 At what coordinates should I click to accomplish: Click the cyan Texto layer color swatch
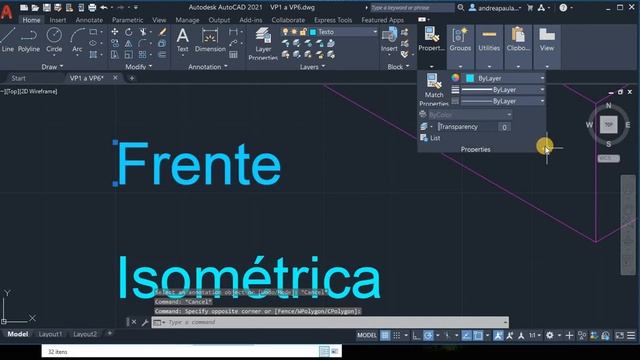point(313,32)
